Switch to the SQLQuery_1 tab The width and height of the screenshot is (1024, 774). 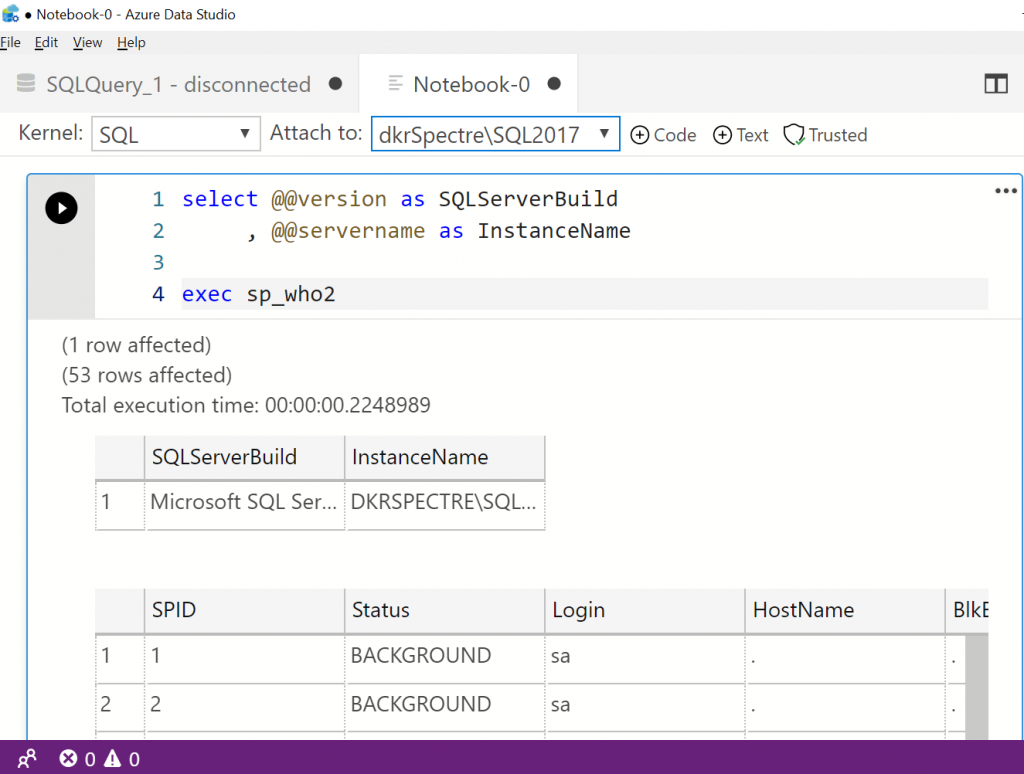(x=178, y=85)
